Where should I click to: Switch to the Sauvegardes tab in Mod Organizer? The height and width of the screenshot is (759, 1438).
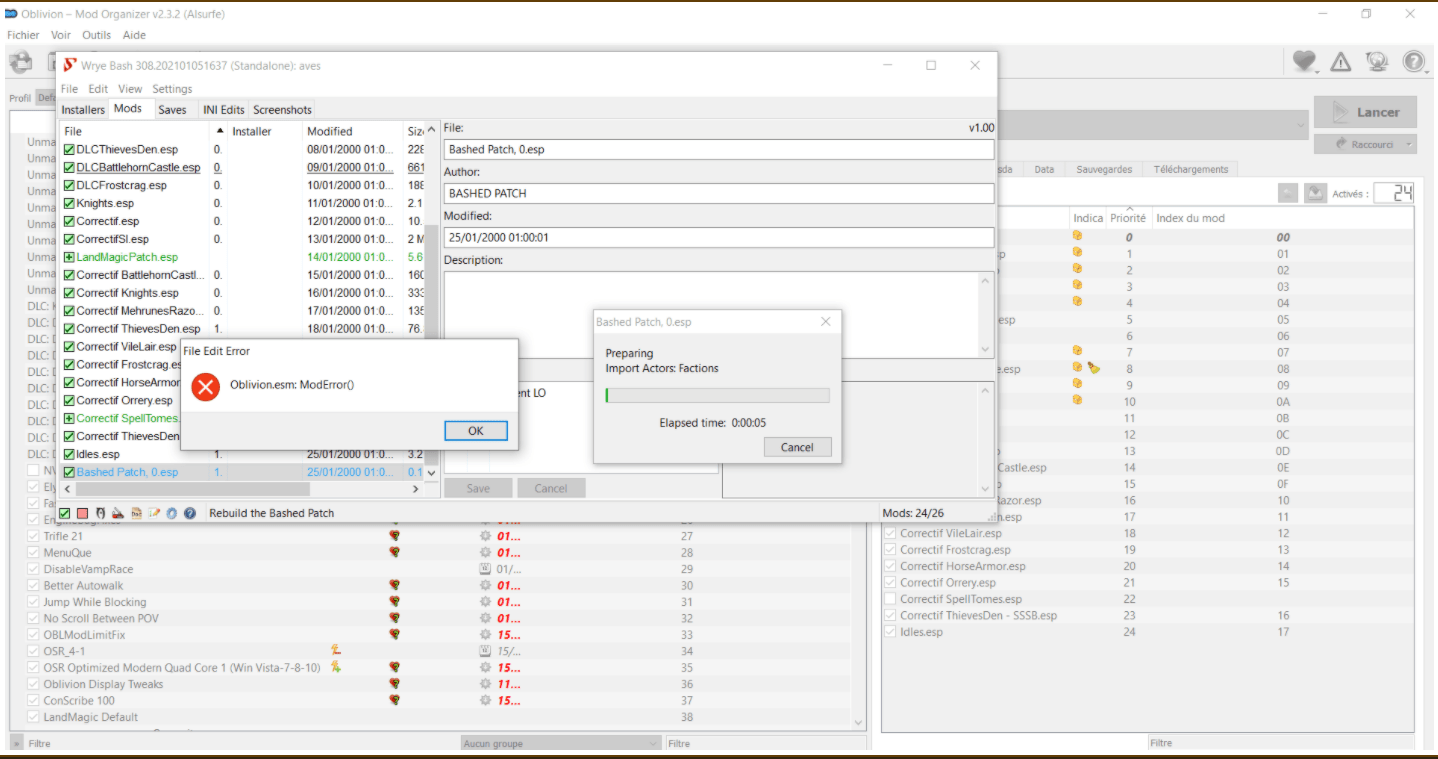click(x=1104, y=169)
